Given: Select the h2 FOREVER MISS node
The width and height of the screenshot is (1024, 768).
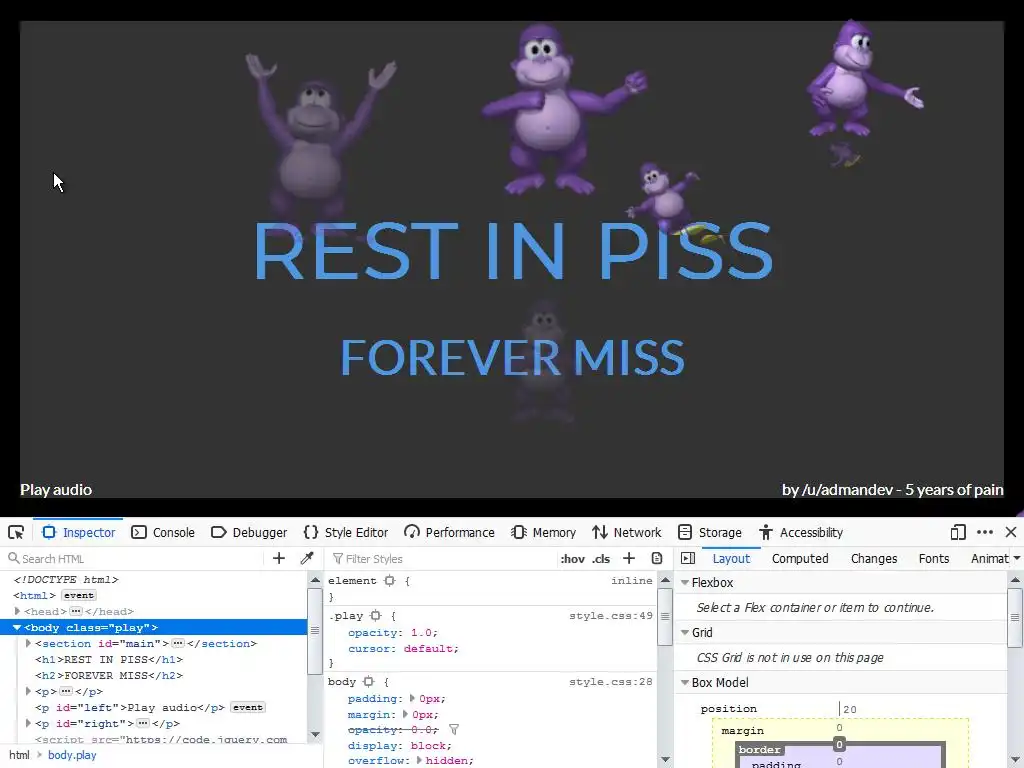Looking at the screenshot, I should [x=109, y=675].
